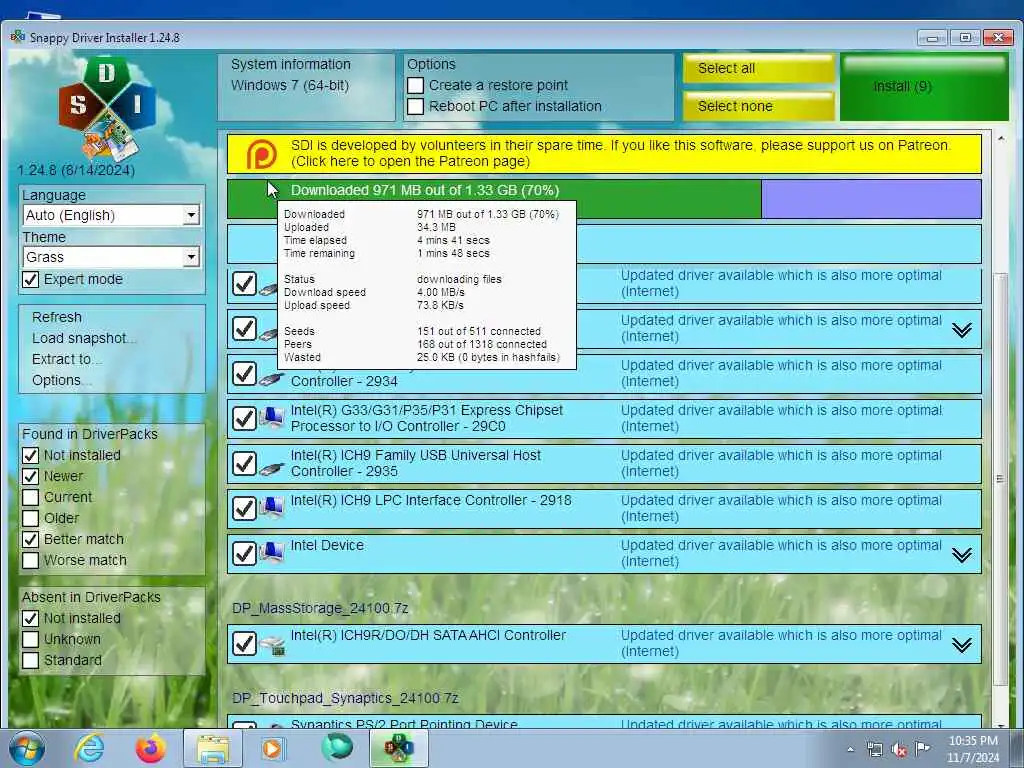Click the green globe taskbar icon
The height and width of the screenshot is (768, 1024).
click(336, 748)
